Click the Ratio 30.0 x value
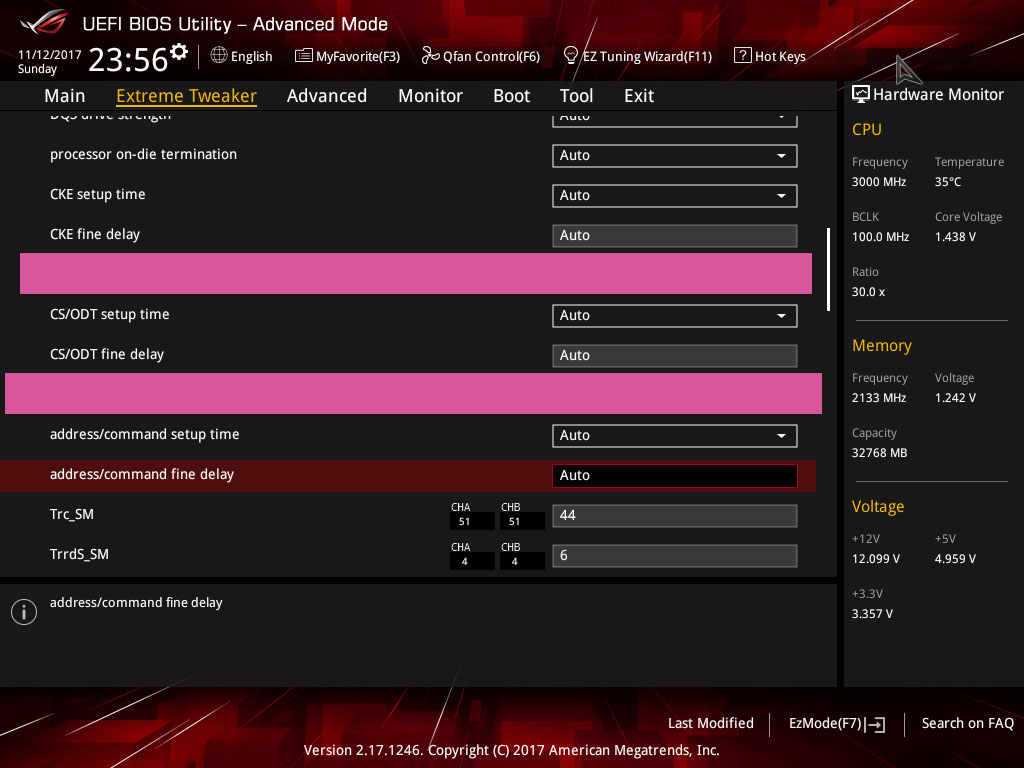The image size is (1024, 768). click(868, 292)
